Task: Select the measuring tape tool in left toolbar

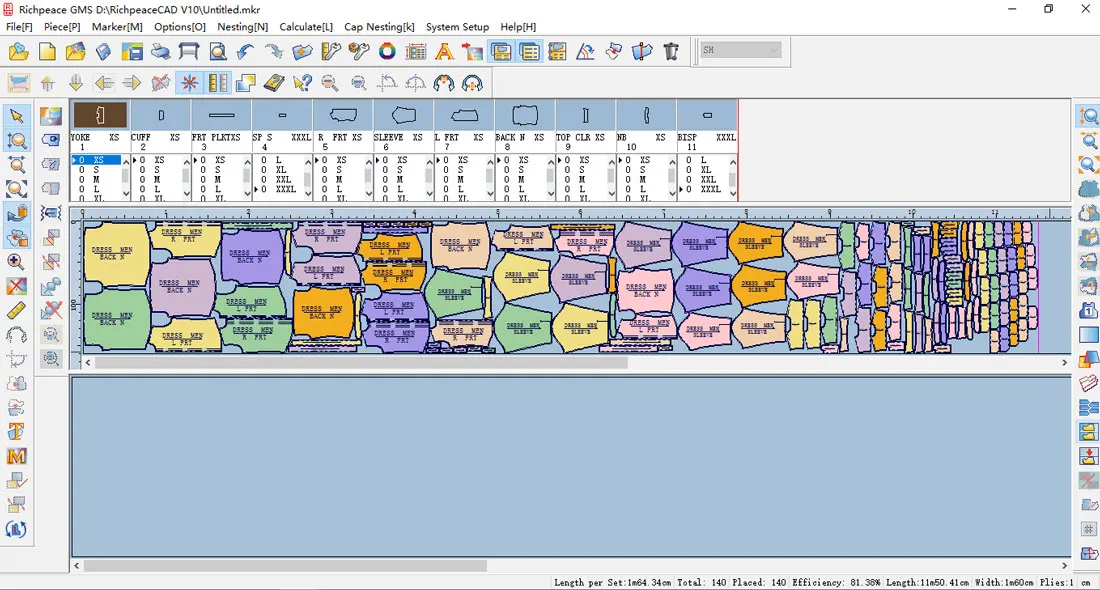Action: click(x=14, y=312)
